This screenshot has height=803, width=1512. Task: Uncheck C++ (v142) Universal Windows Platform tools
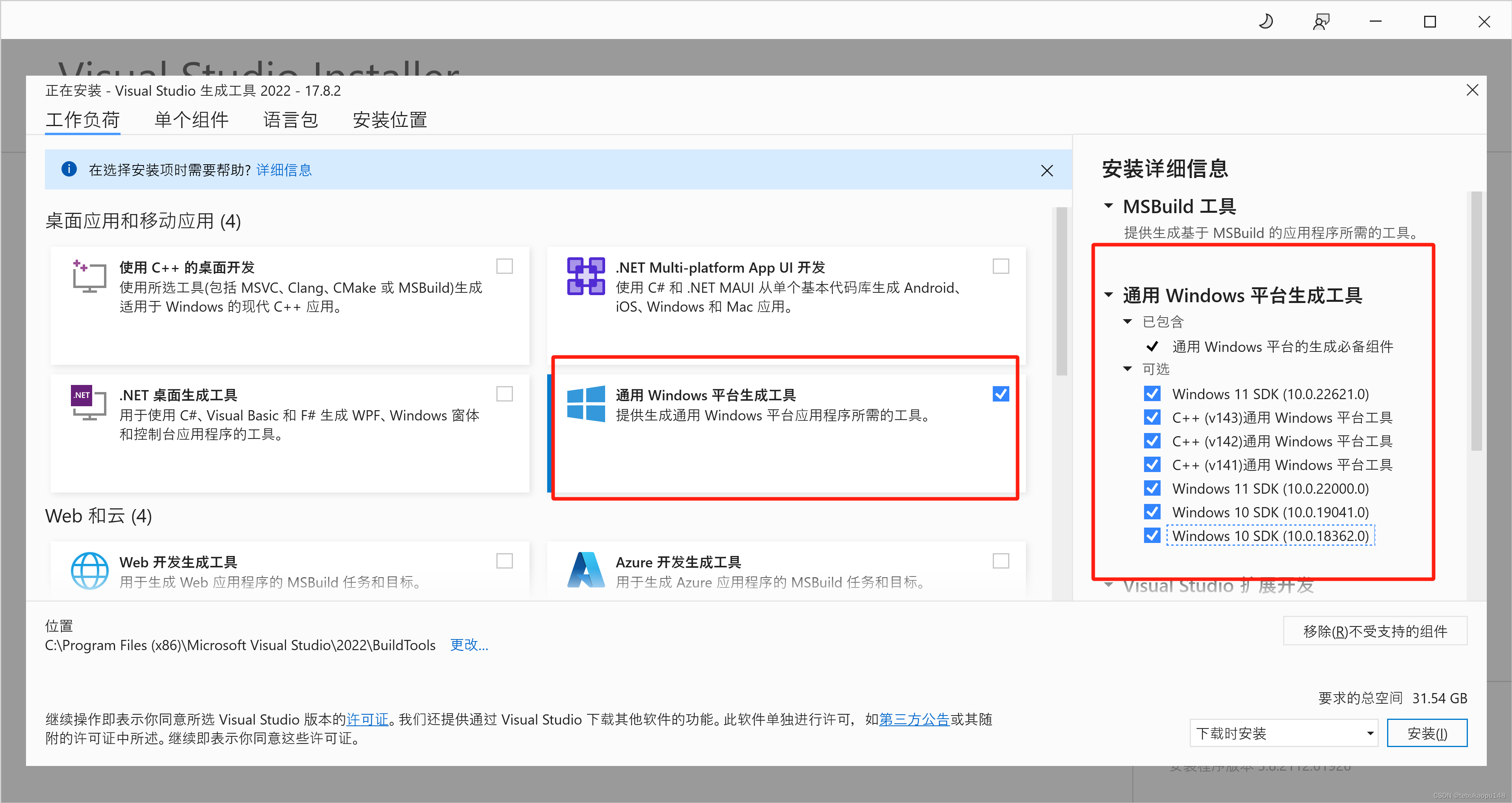1152,441
